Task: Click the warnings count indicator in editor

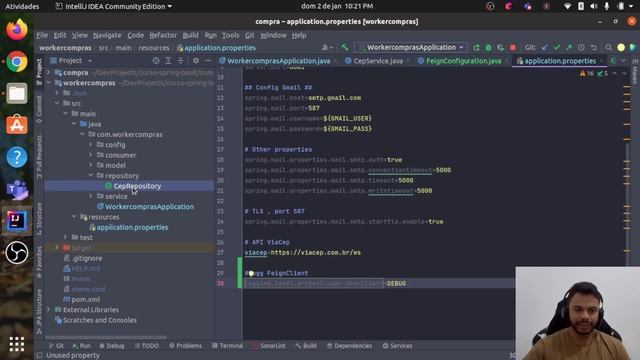Action: 587,73
